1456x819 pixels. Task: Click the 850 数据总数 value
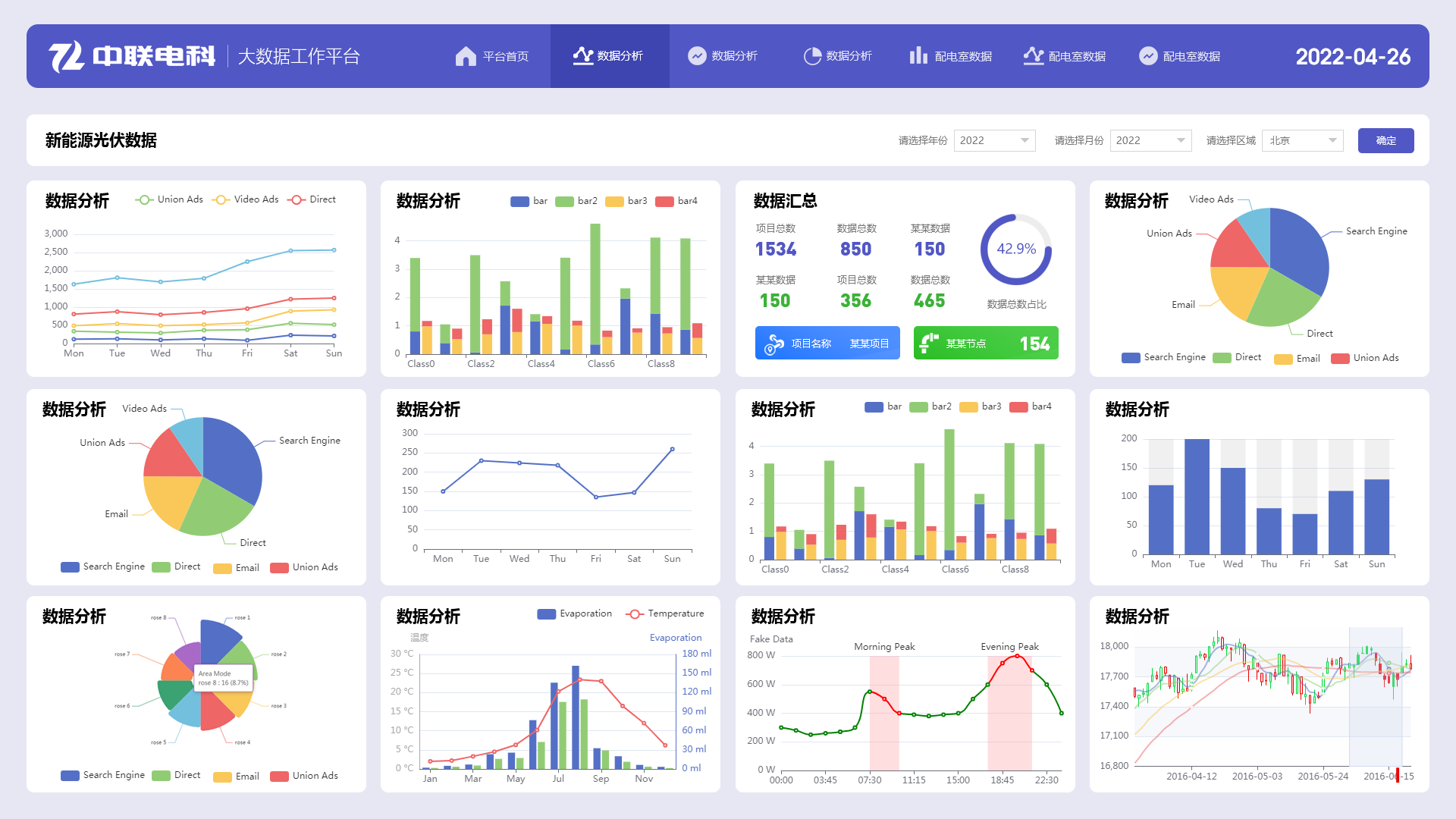(855, 249)
